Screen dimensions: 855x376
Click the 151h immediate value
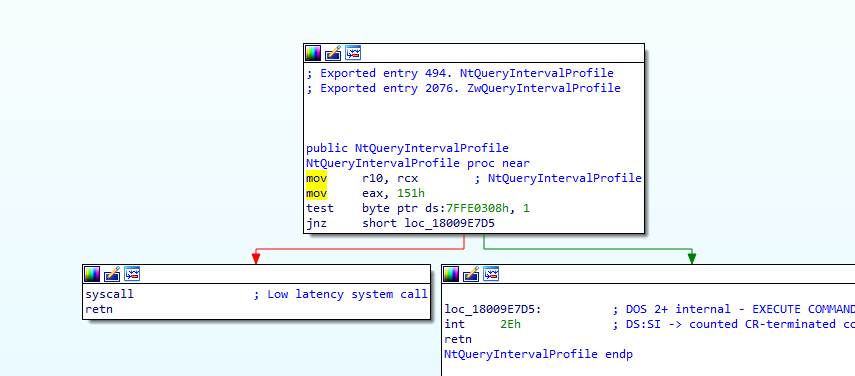(x=411, y=193)
